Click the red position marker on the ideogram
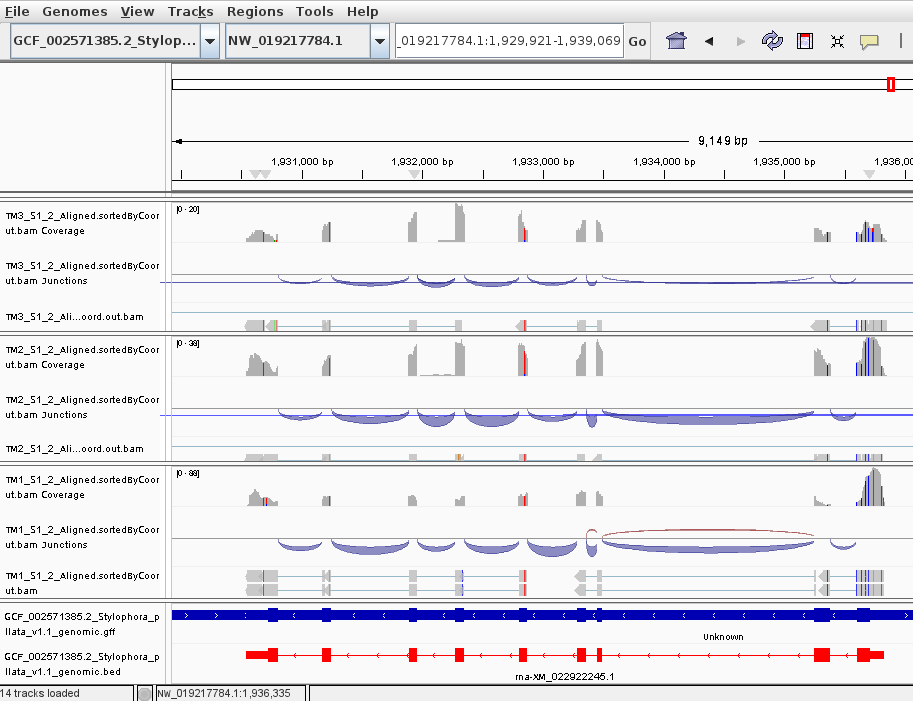The image size is (913, 701). (x=890, y=84)
